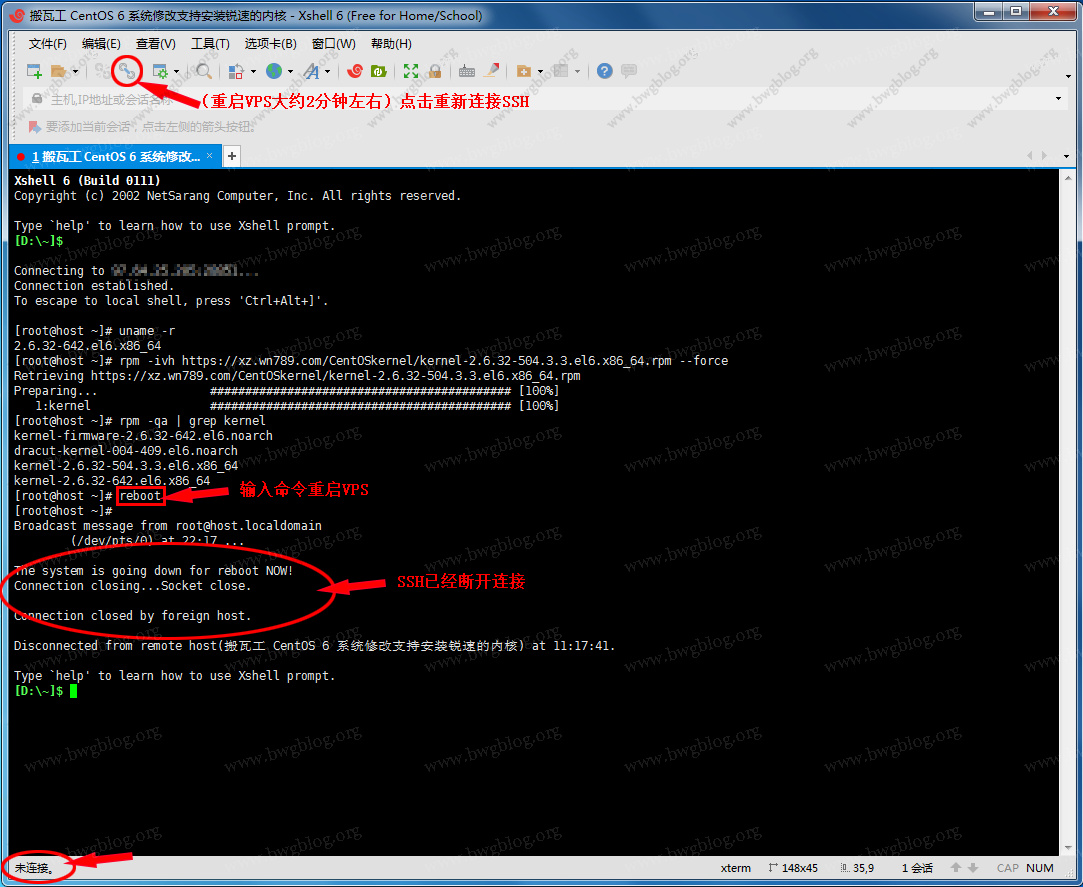Open the 文件(F) menu
Screen dimensions: 1083x887
(48, 44)
